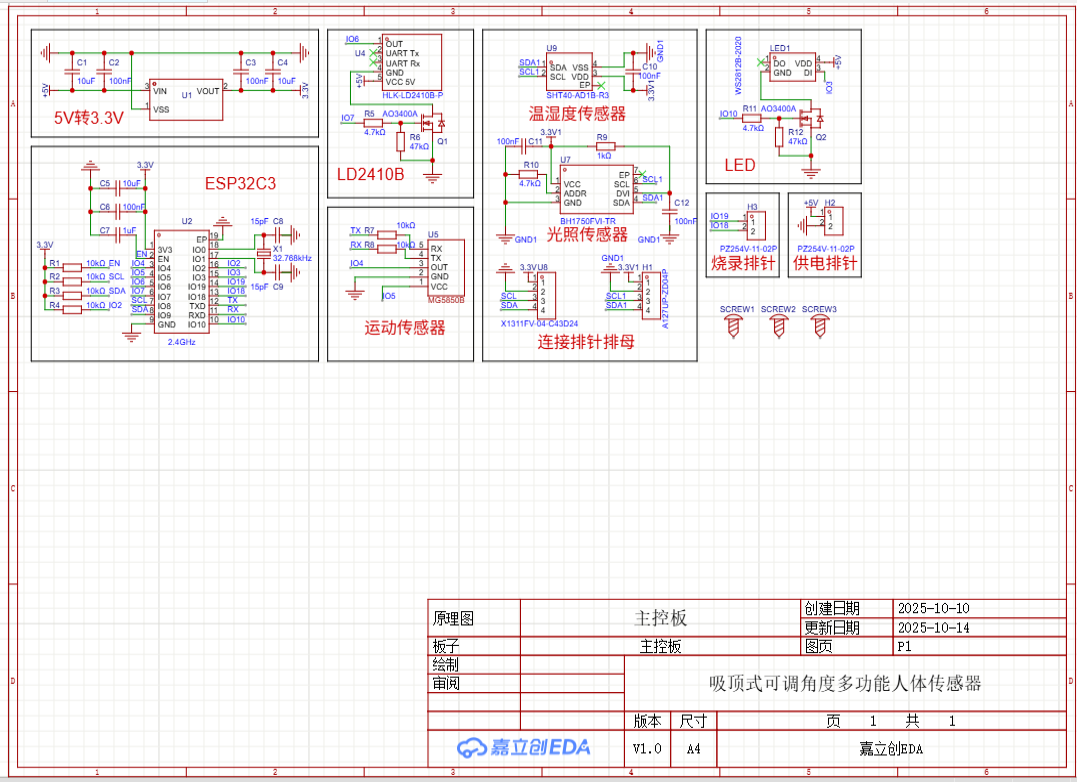Select the SCREW2 screw symbol

coord(779,325)
